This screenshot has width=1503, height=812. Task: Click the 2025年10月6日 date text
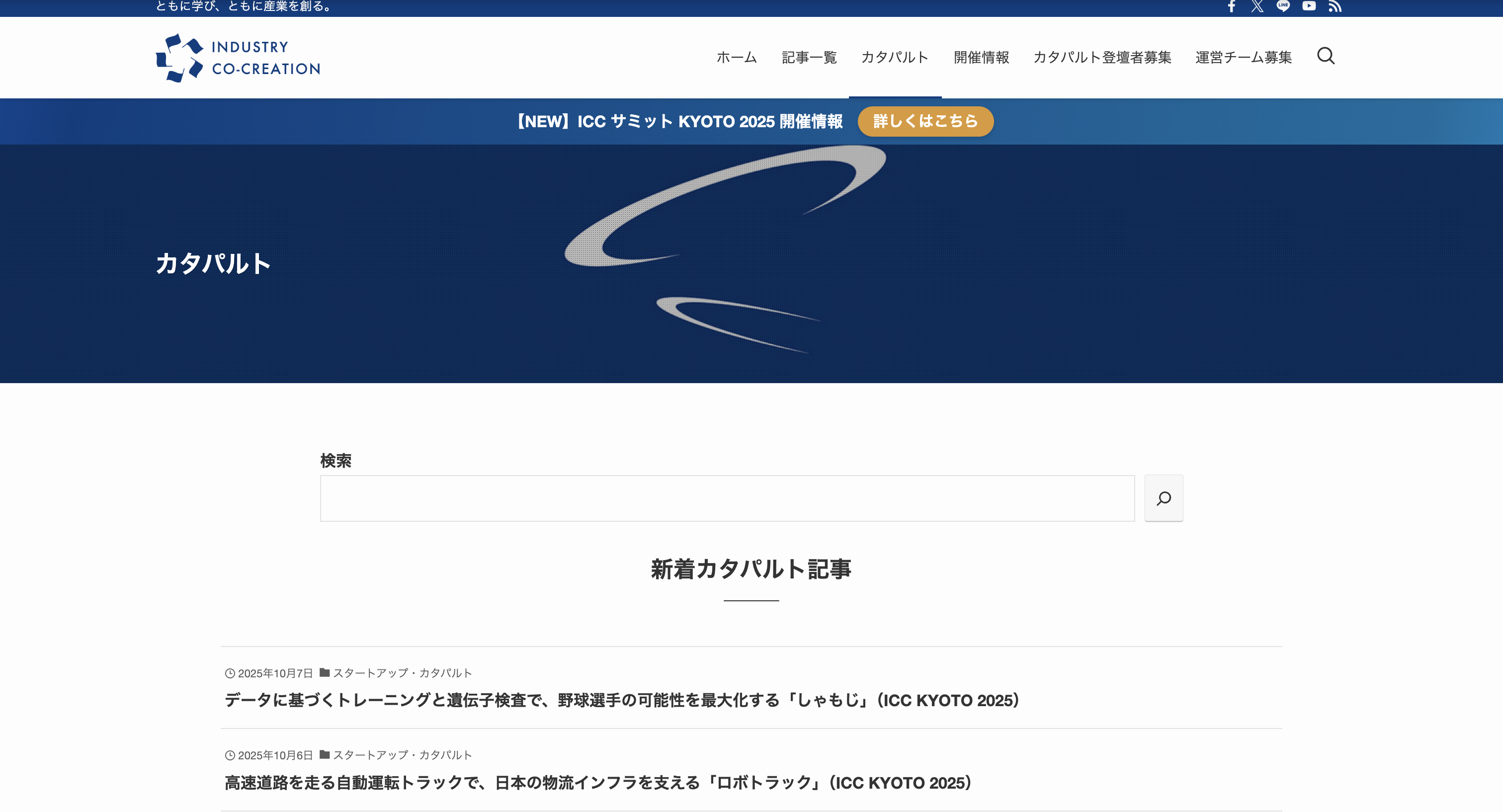click(275, 755)
